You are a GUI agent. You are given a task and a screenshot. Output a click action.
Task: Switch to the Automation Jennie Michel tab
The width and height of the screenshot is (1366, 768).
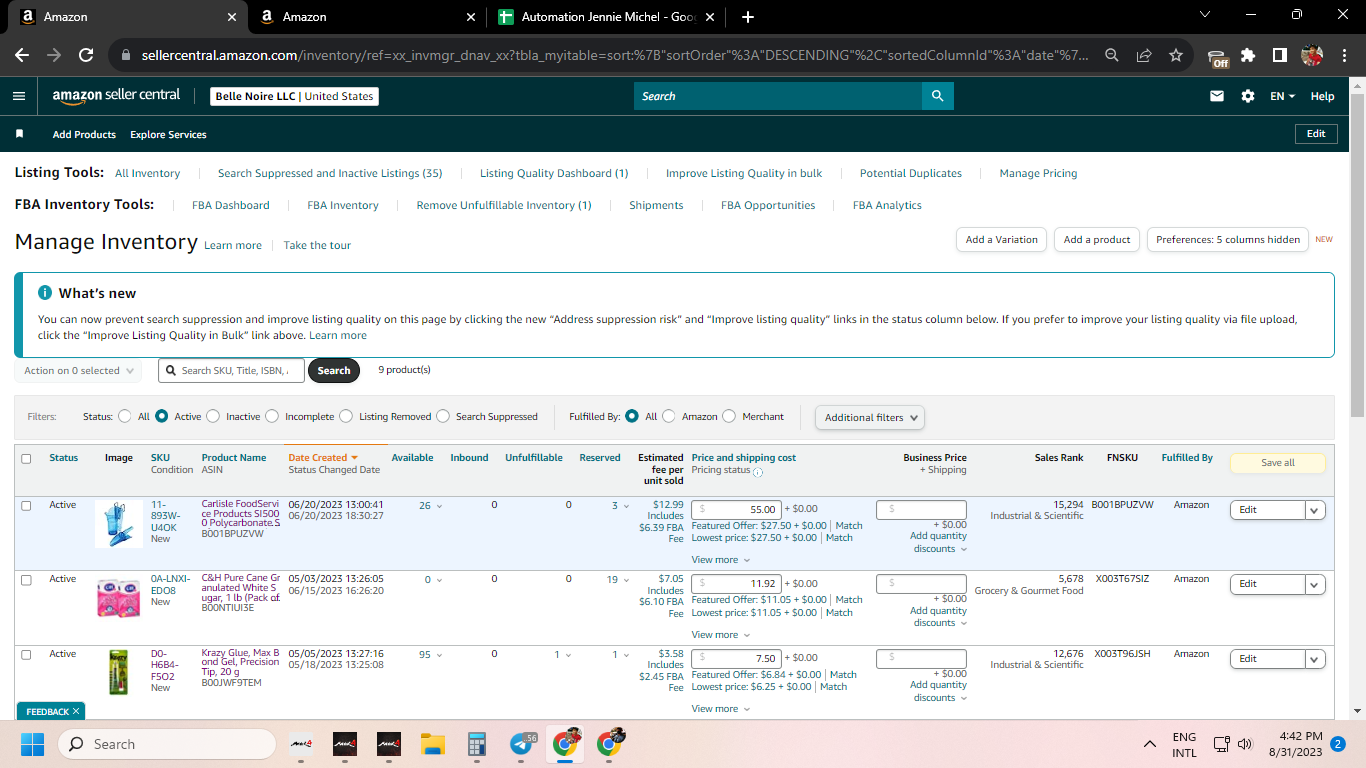pyautogui.click(x=607, y=17)
